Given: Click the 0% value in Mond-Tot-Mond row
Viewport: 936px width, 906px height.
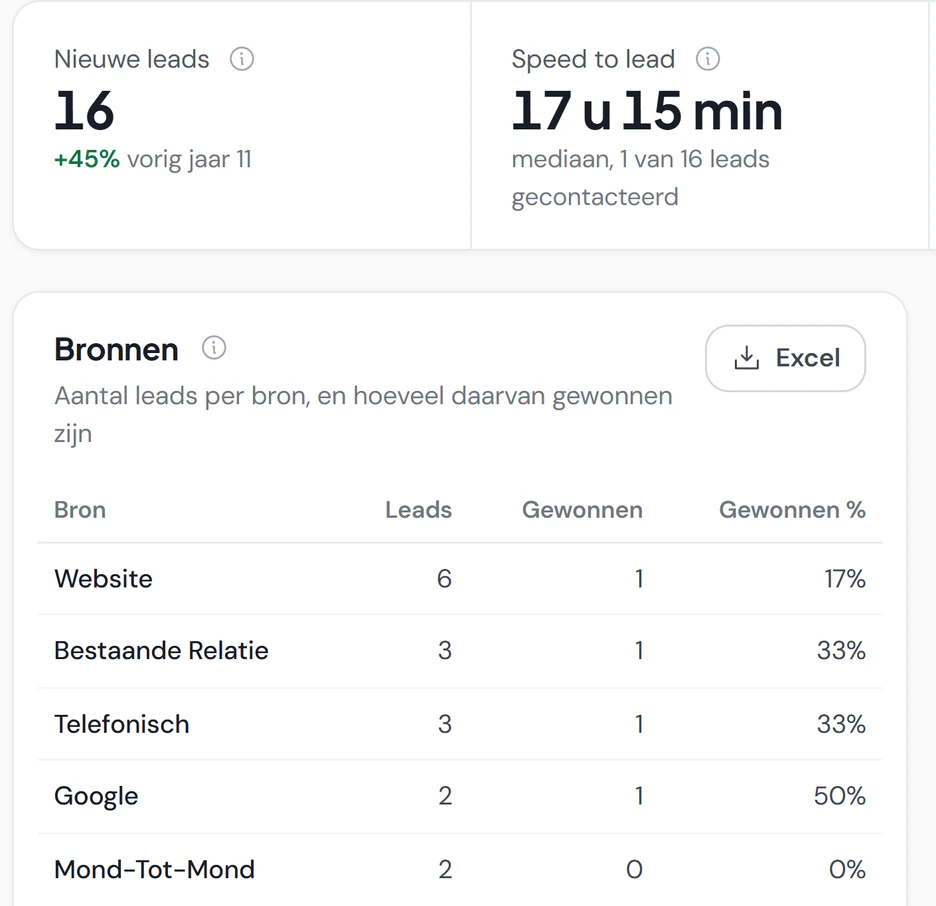Looking at the screenshot, I should coord(847,870).
